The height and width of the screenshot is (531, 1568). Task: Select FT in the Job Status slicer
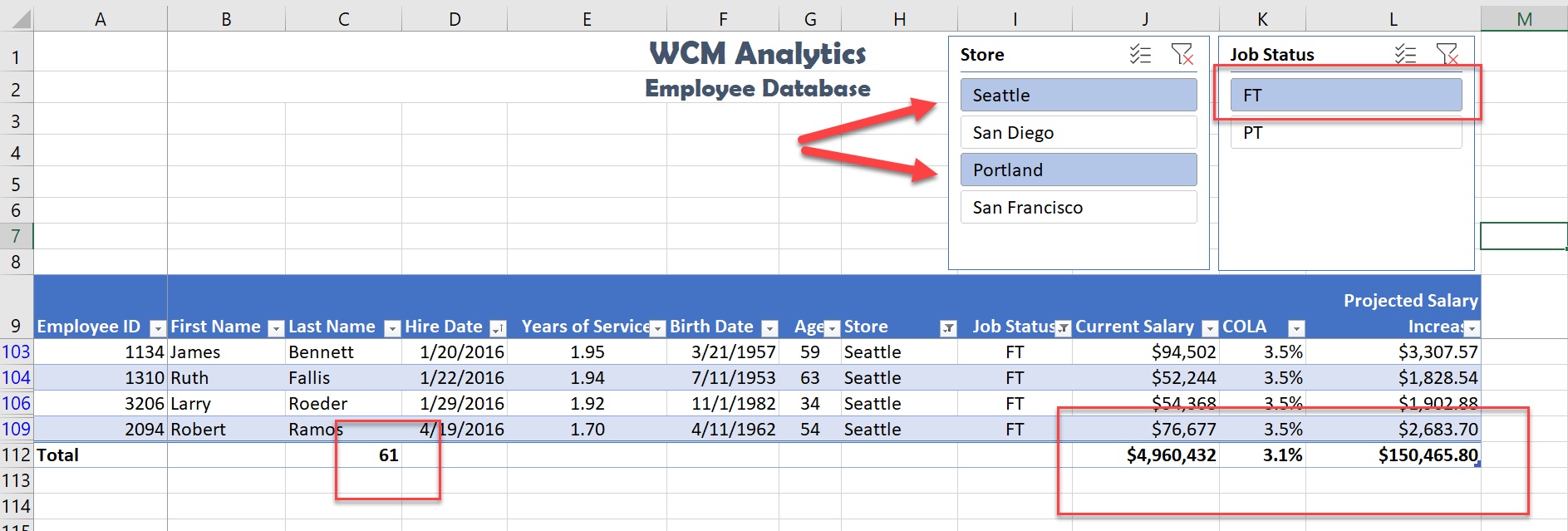click(1346, 95)
